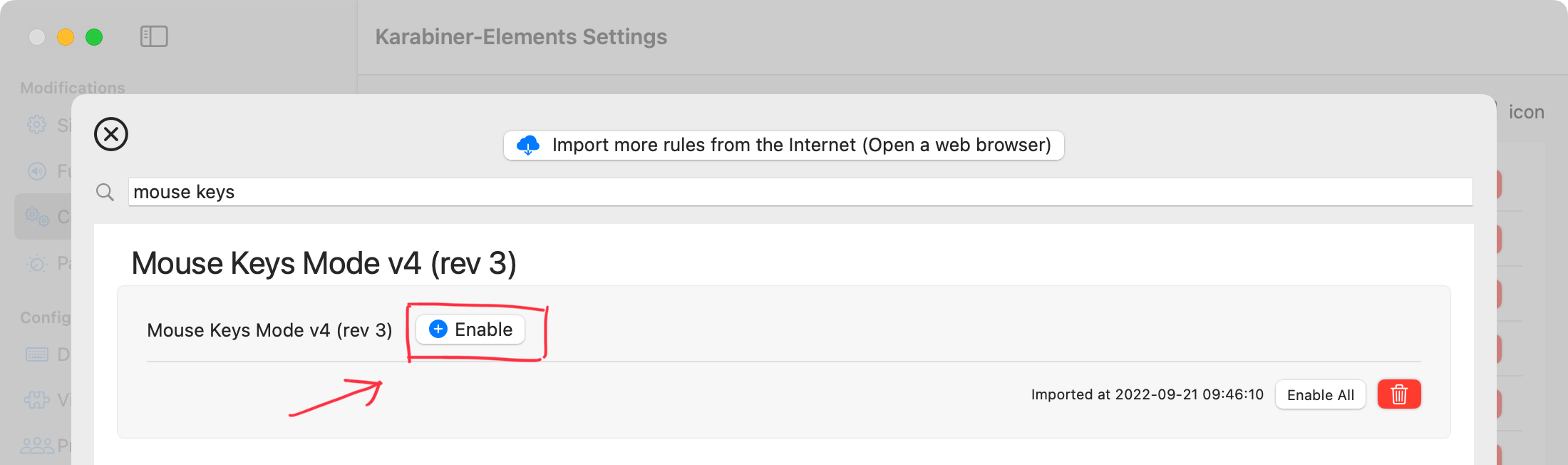Click the Enable All button
This screenshot has height=465, width=1568.
[x=1321, y=394]
